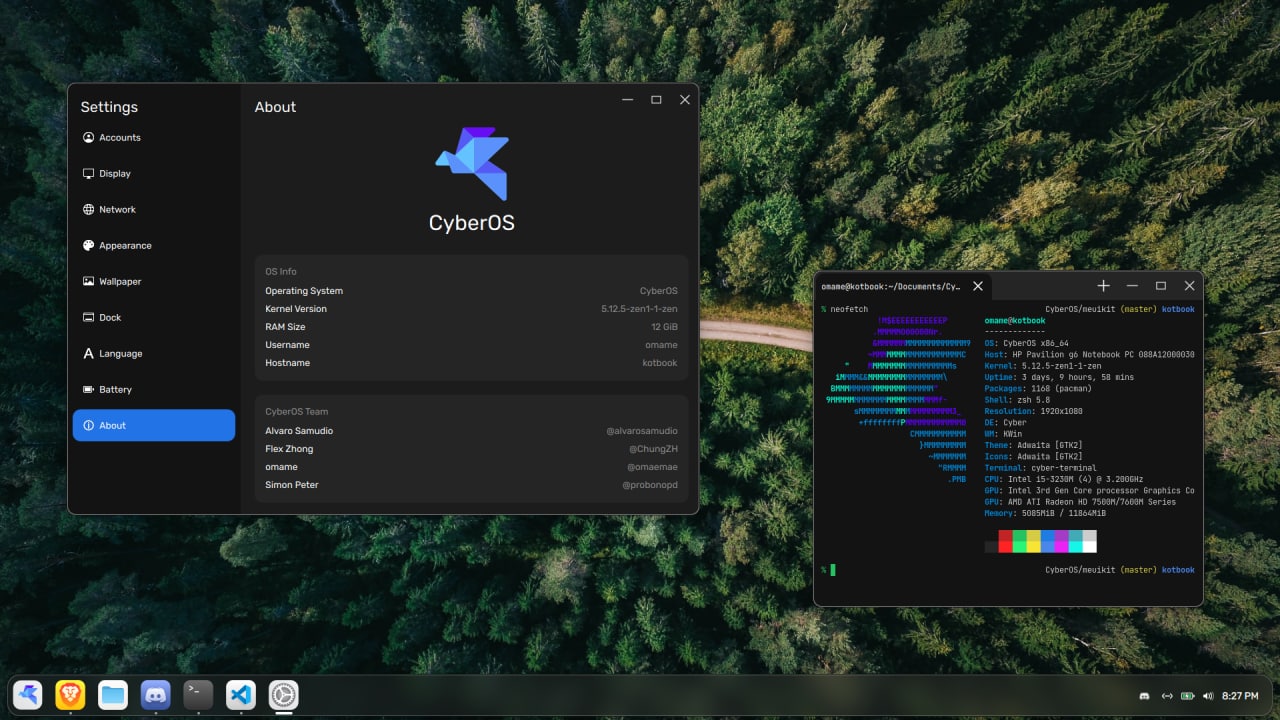Click the battery tray indicator
Image resolution: width=1280 pixels, height=720 pixels.
pos(1188,695)
